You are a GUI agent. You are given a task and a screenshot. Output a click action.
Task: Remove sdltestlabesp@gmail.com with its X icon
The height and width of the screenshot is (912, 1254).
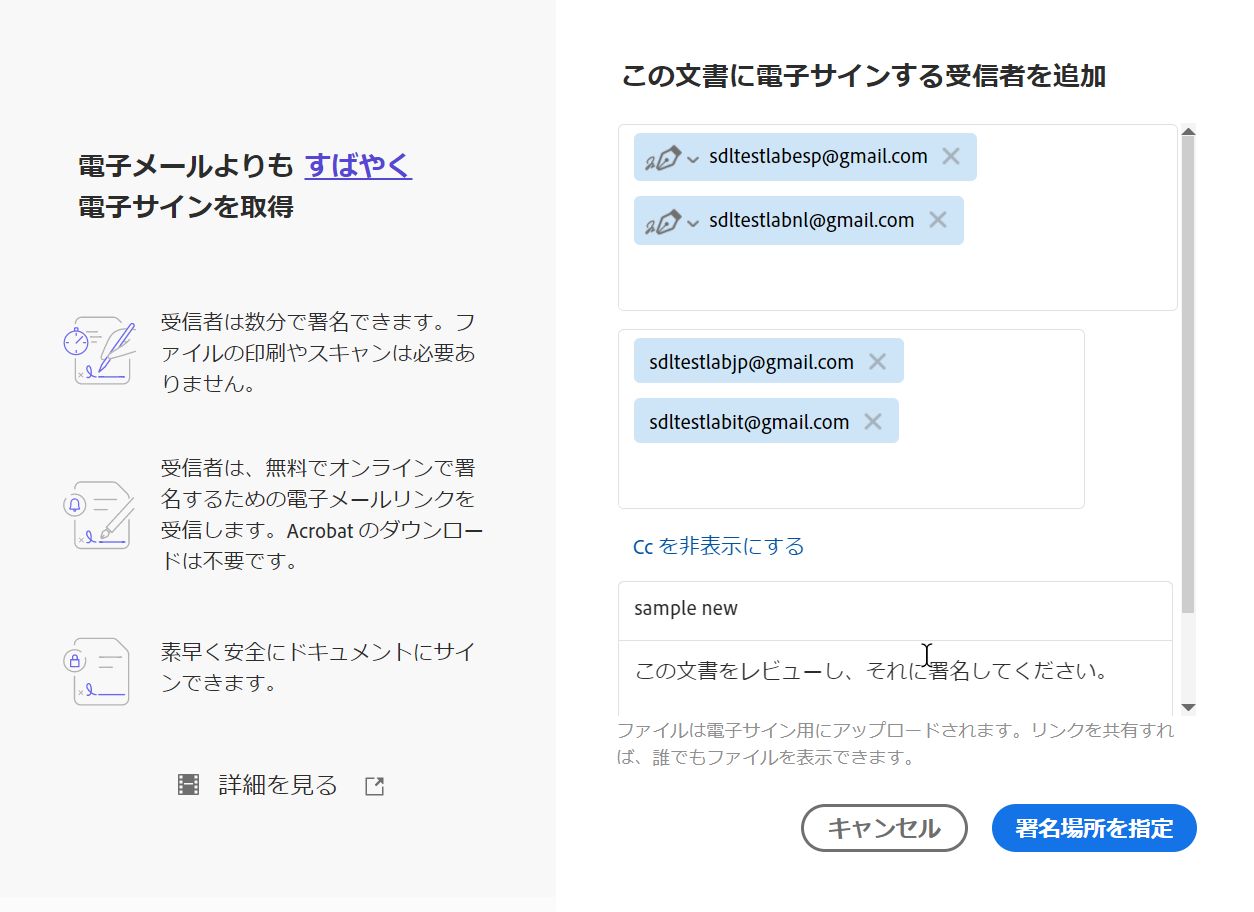tap(950, 156)
